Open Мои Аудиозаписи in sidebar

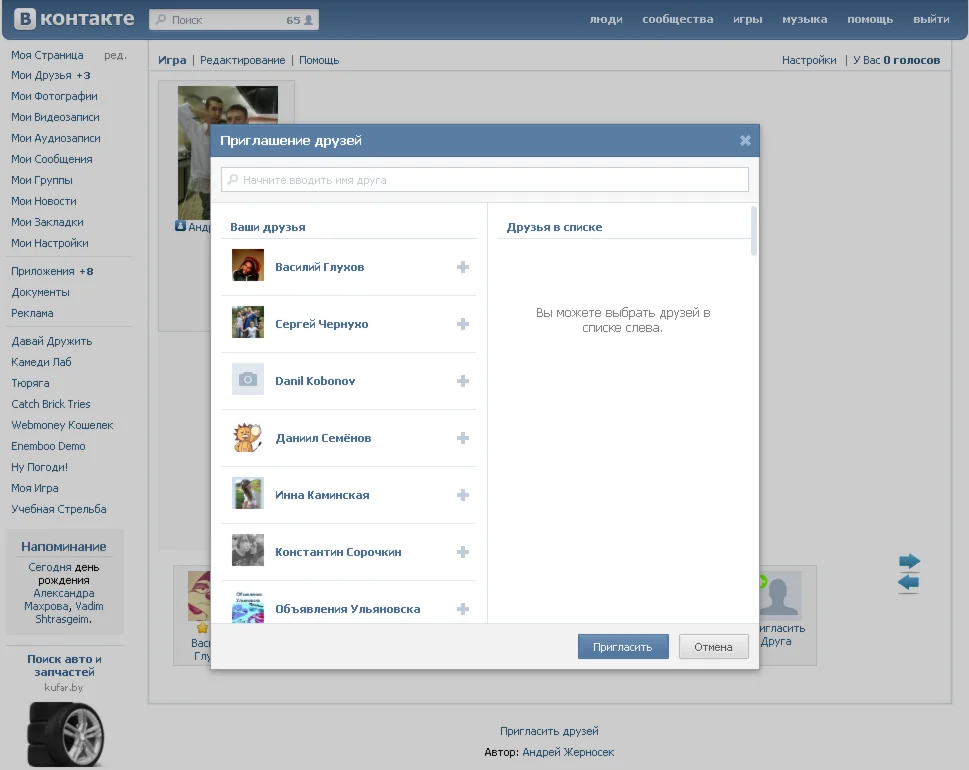pyautogui.click(x=56, y=138)
